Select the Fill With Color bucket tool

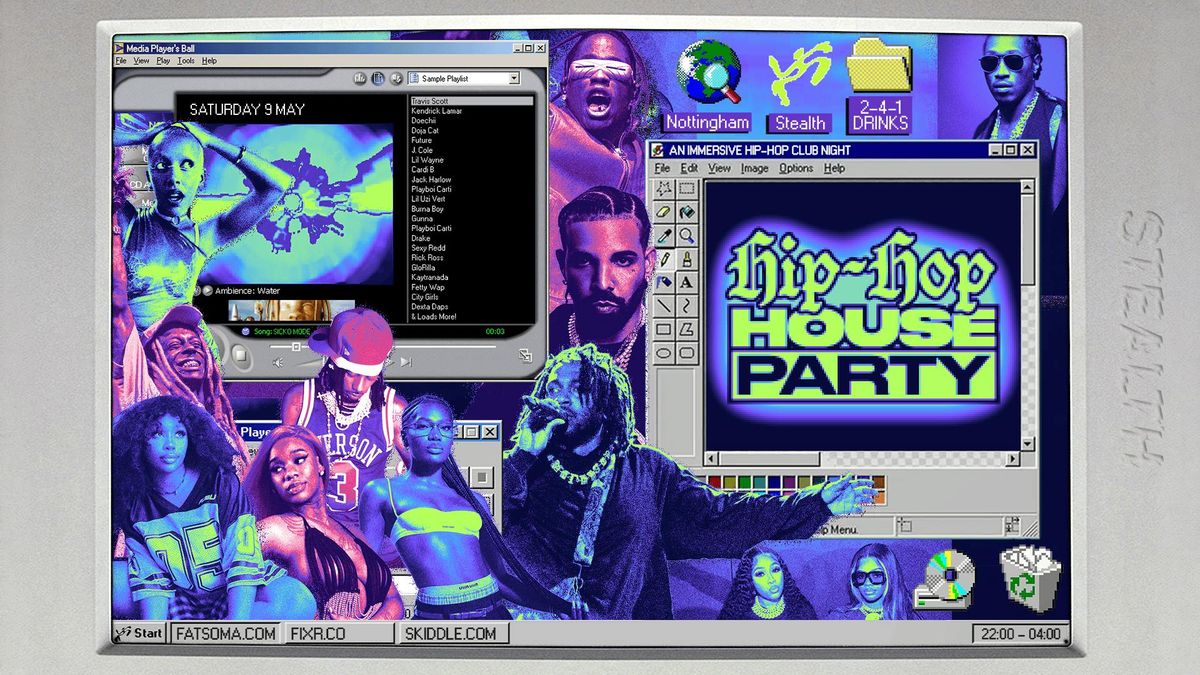coord(687,212)
